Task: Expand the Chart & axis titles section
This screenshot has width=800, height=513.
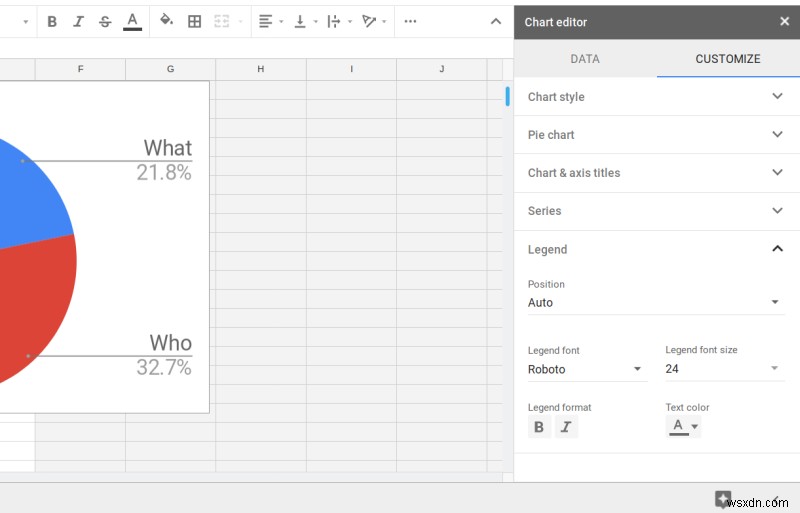Action: pos(655,173)
